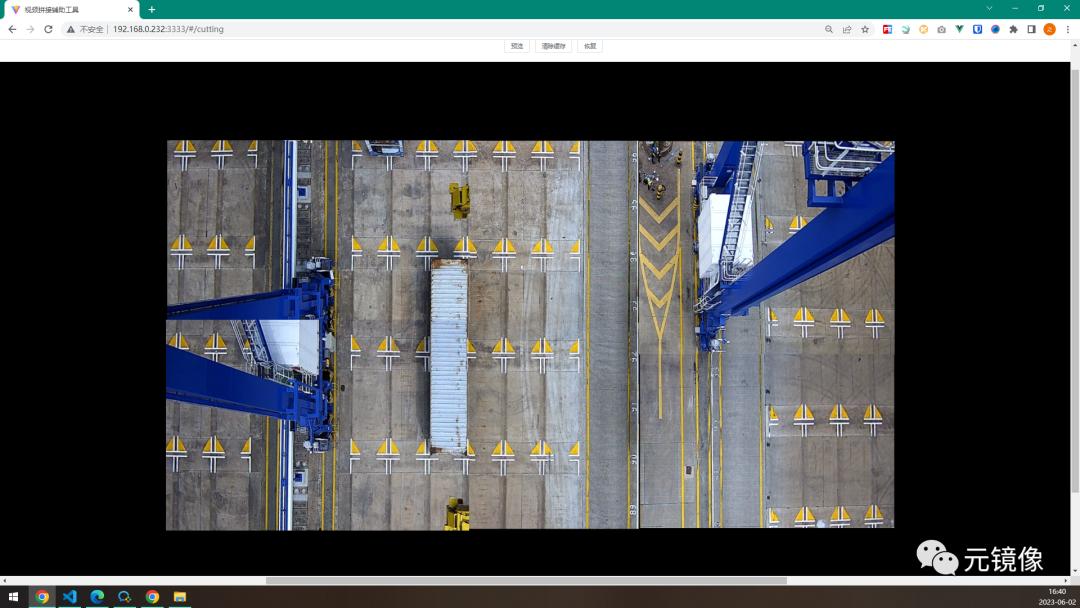The height and width of the screenshot is (608, 1080).
Task: Open a new tab with the plus button
Action: (152, 9)
